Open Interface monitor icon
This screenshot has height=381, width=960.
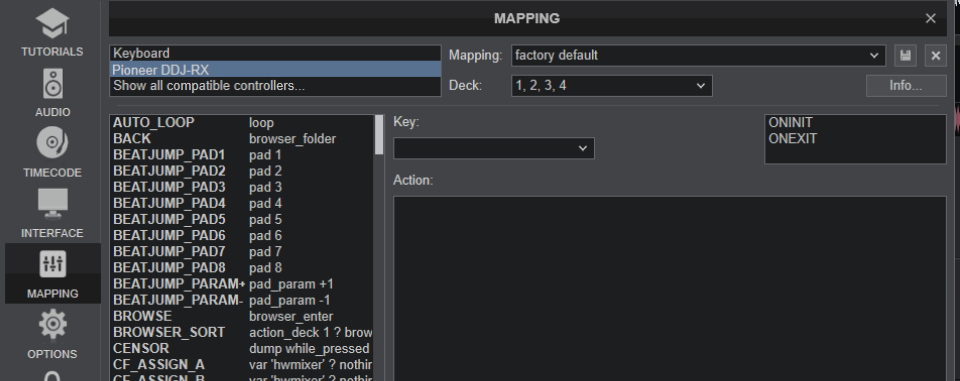click(x=52, y=203)
